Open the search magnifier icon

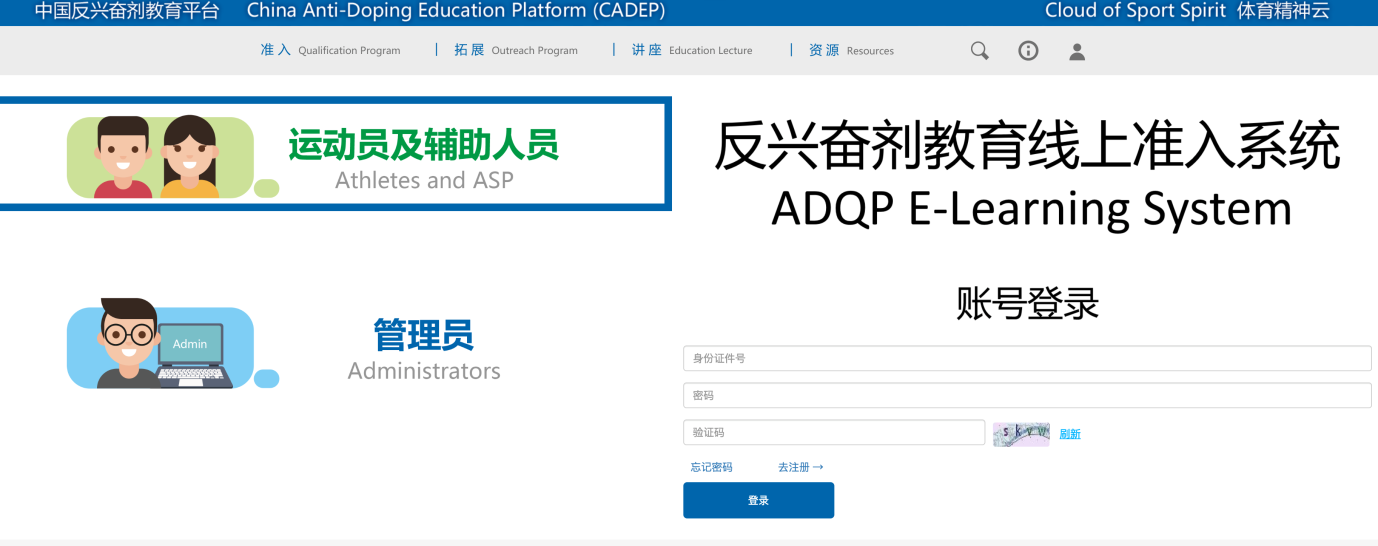pyautogui.click(x=980, y=51)
